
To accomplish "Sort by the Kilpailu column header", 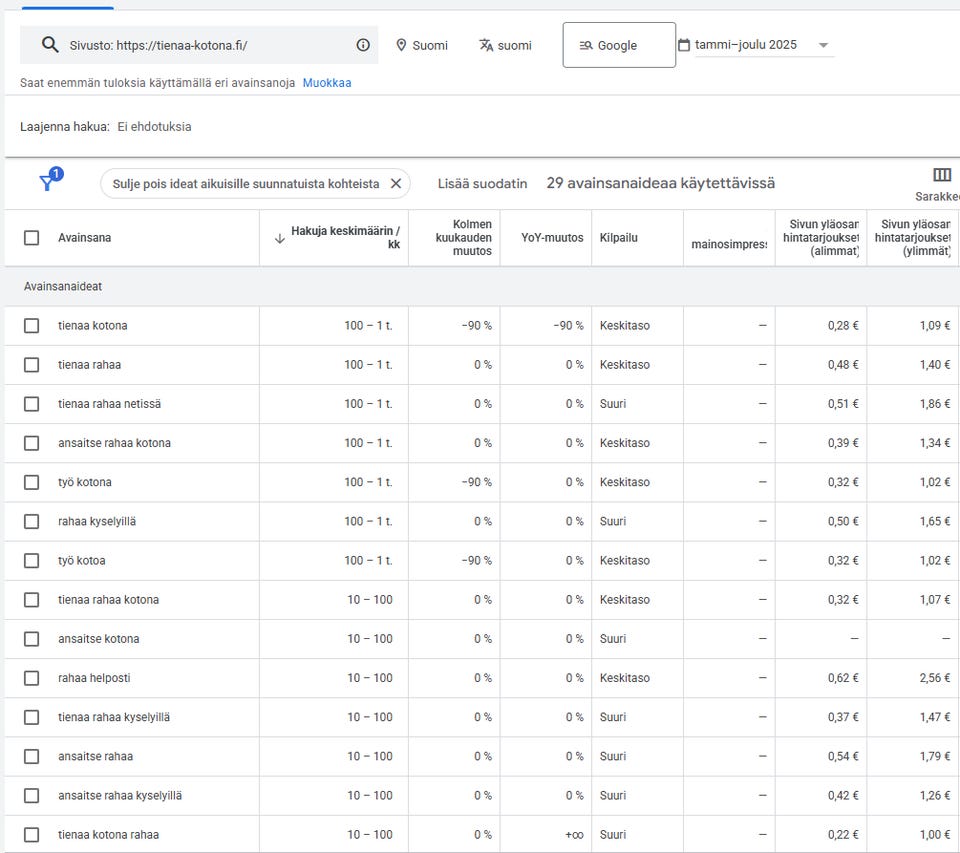I will coord(618,238).
